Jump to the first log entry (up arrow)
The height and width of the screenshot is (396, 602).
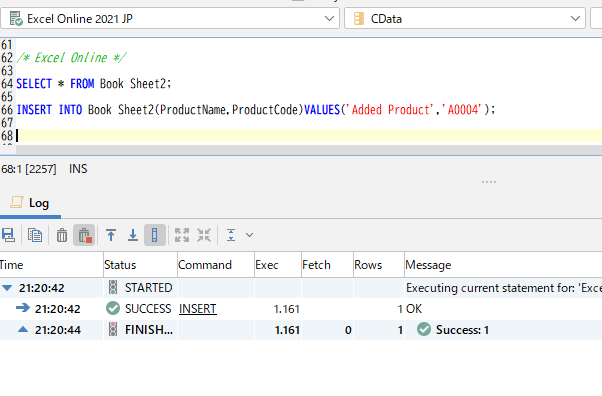[111, 235]
